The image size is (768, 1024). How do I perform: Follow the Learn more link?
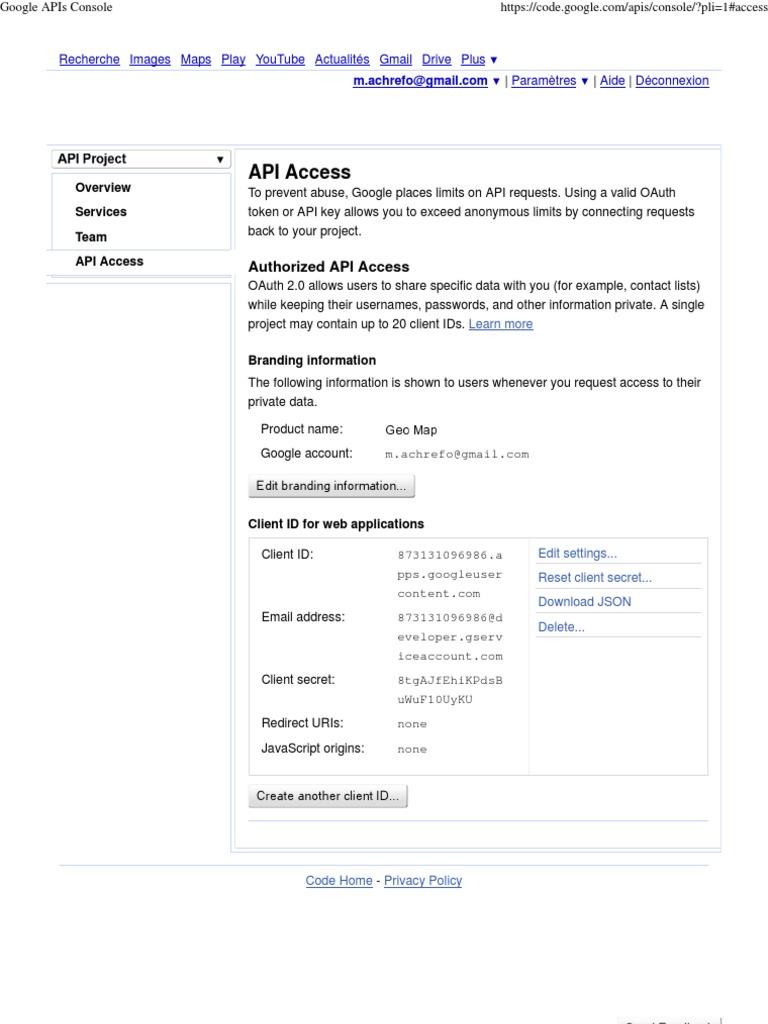point(501,324)
